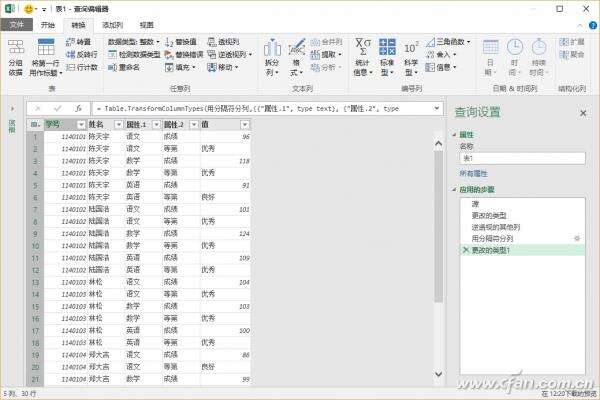Click the 分组依据 (Group By) icon

[16, 47]
